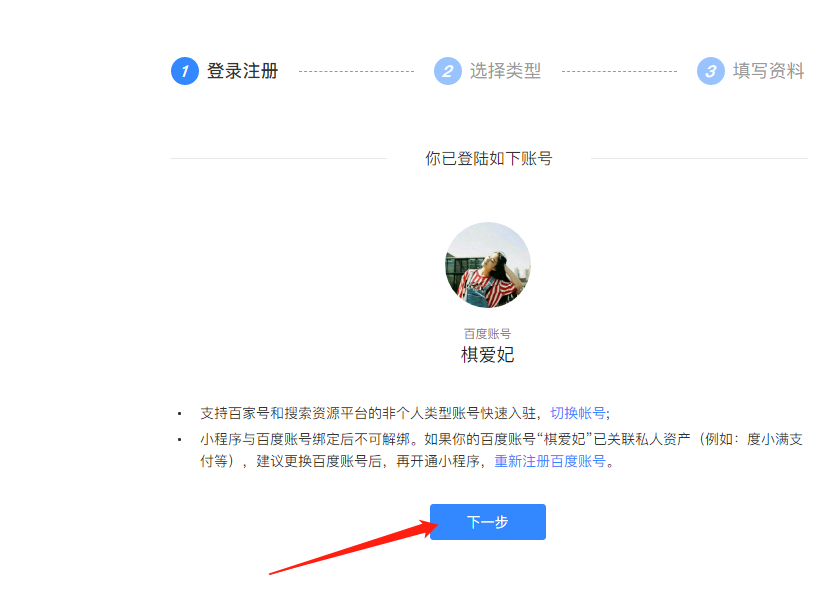Click the second notice's bullet marker

pyautogui.click(x=180, y=440)
